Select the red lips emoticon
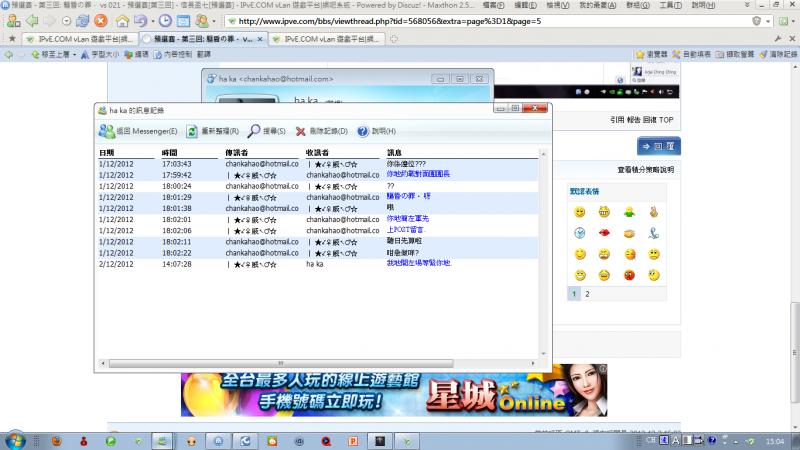Image resolution: width=800 pixels, height=450 pixels. 604,233
